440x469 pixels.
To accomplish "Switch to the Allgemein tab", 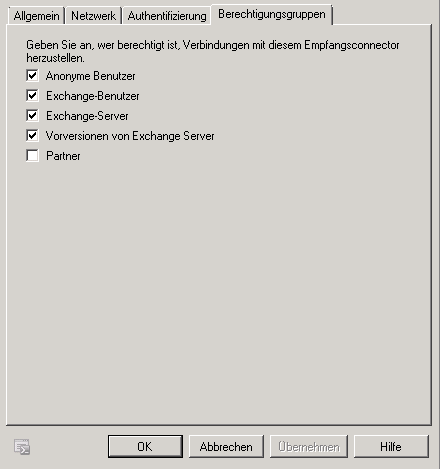I will click(36, 16).
